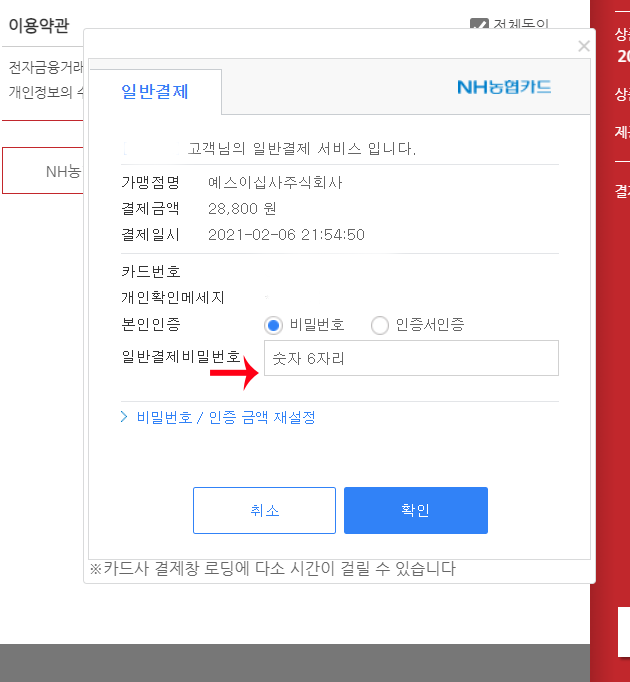This screenshot has width=630, height=682.
Task: Click the 전자금융거래 terms row behind dialog
Action: pos(46,67)
